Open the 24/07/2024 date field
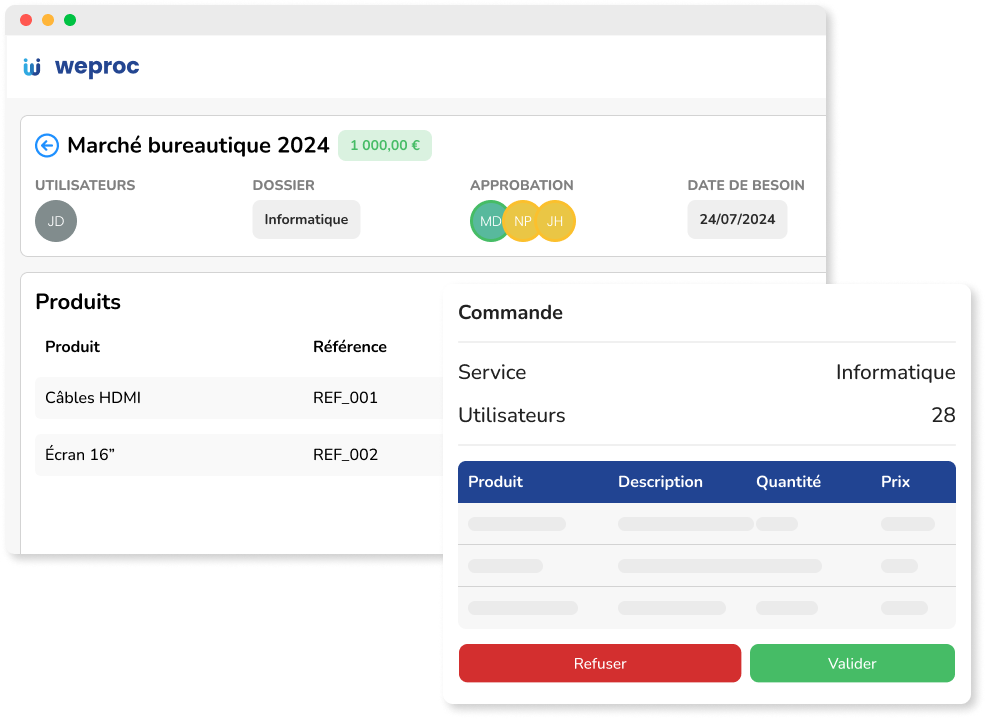This screenshot has height=719, width=986. (x=737, y=220)
